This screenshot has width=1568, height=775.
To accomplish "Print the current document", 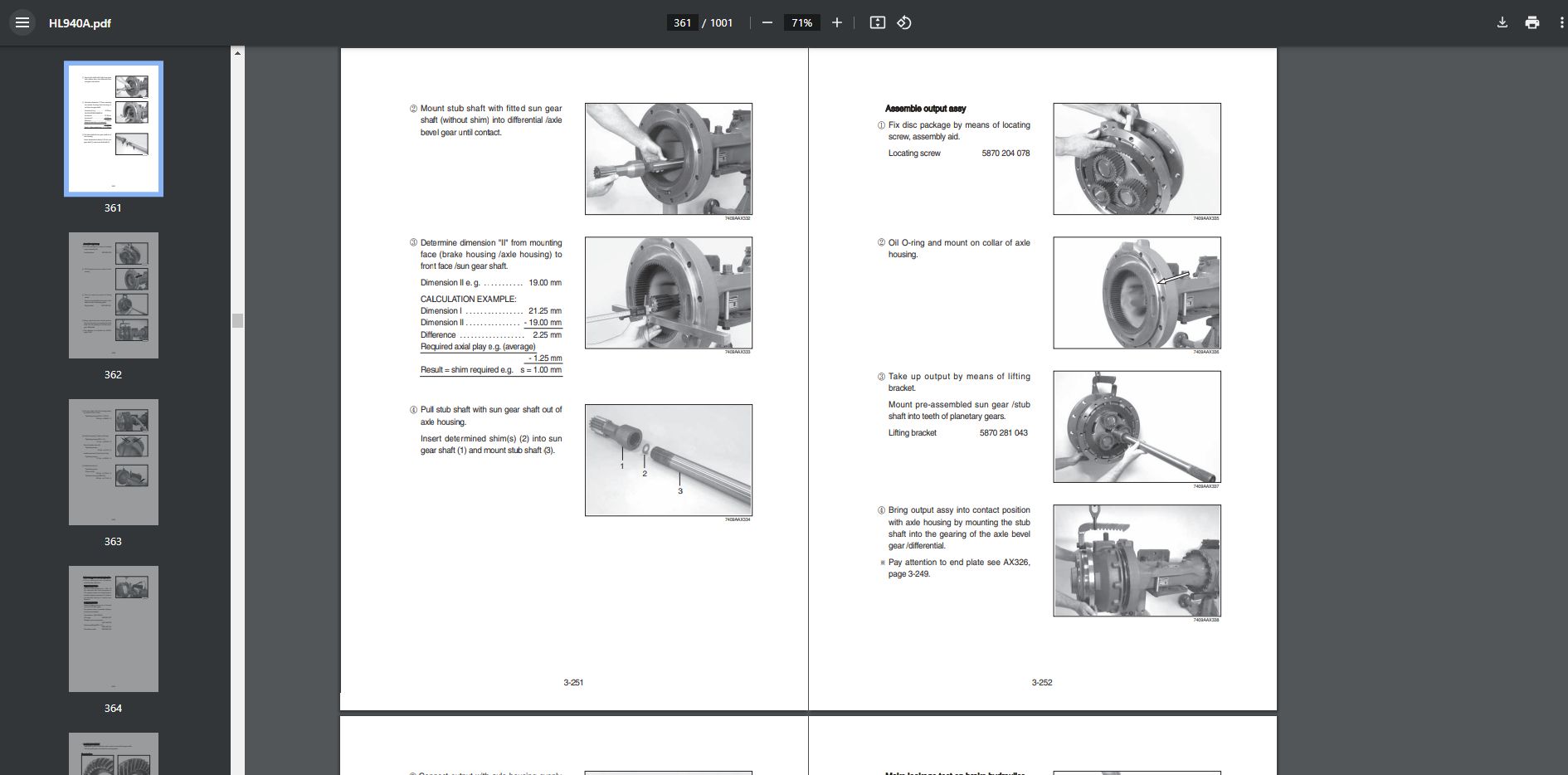I will [1531, 22].
